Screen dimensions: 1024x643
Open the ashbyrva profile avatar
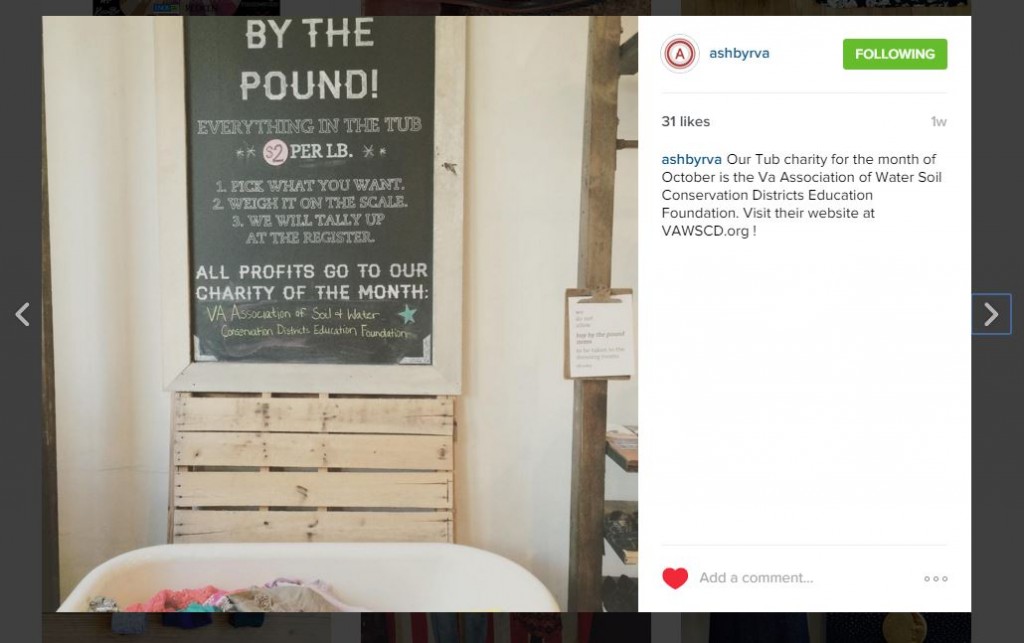point(680,54)
